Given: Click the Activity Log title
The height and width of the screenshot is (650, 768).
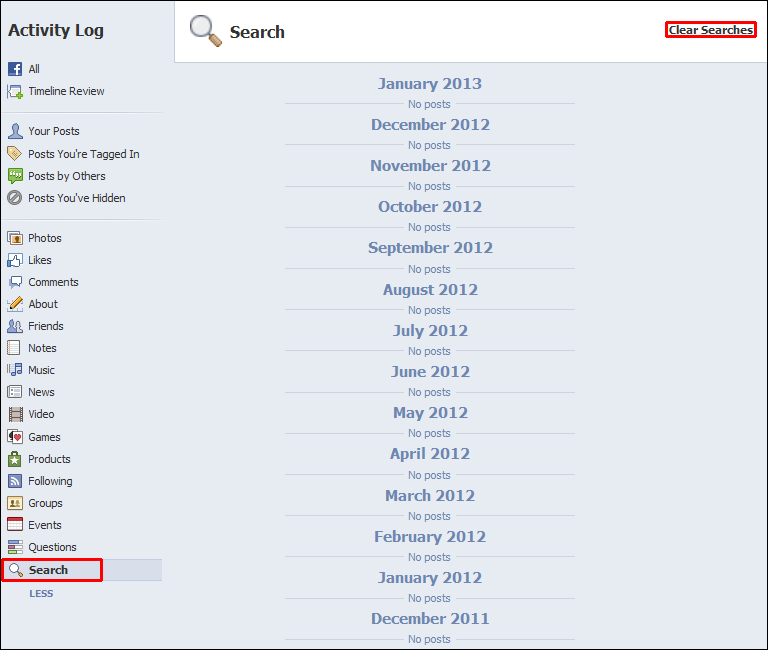Looking at the screenshot, I should (56, 31).
